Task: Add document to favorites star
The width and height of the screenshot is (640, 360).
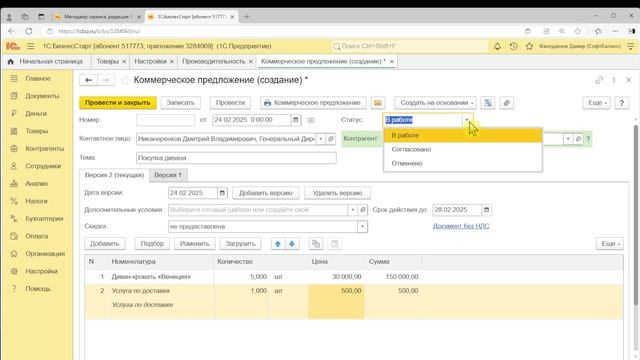Action: point(125,80)
